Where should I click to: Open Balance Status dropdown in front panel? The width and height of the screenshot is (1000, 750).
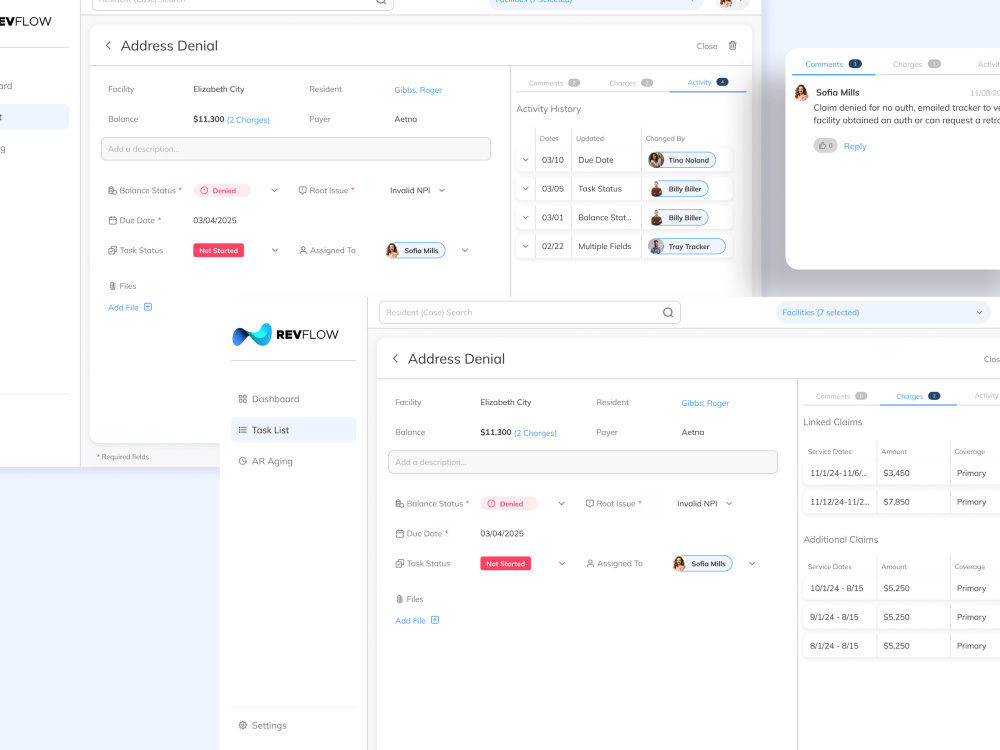(x=561, y=503)
